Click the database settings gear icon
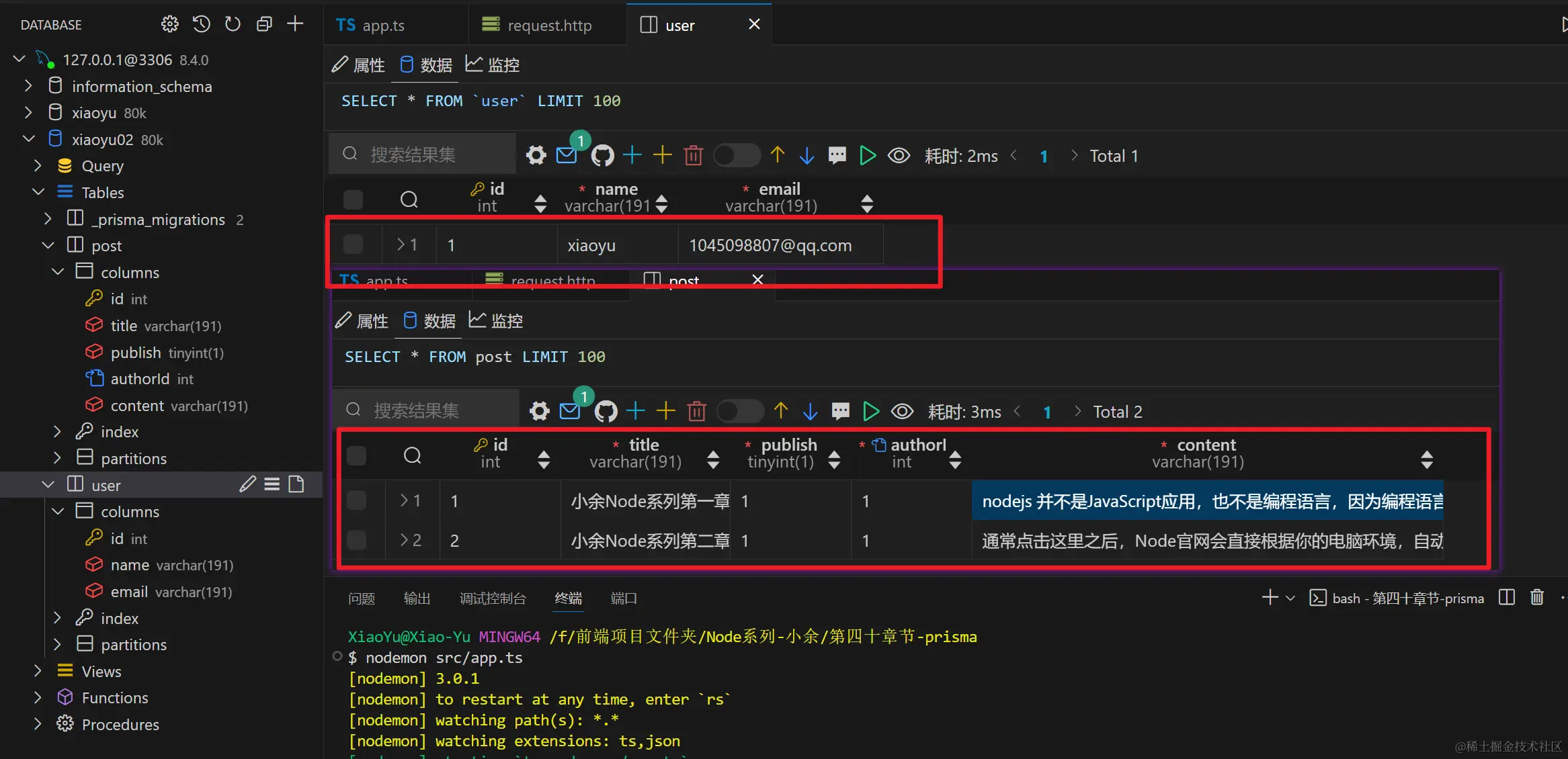 170,24
